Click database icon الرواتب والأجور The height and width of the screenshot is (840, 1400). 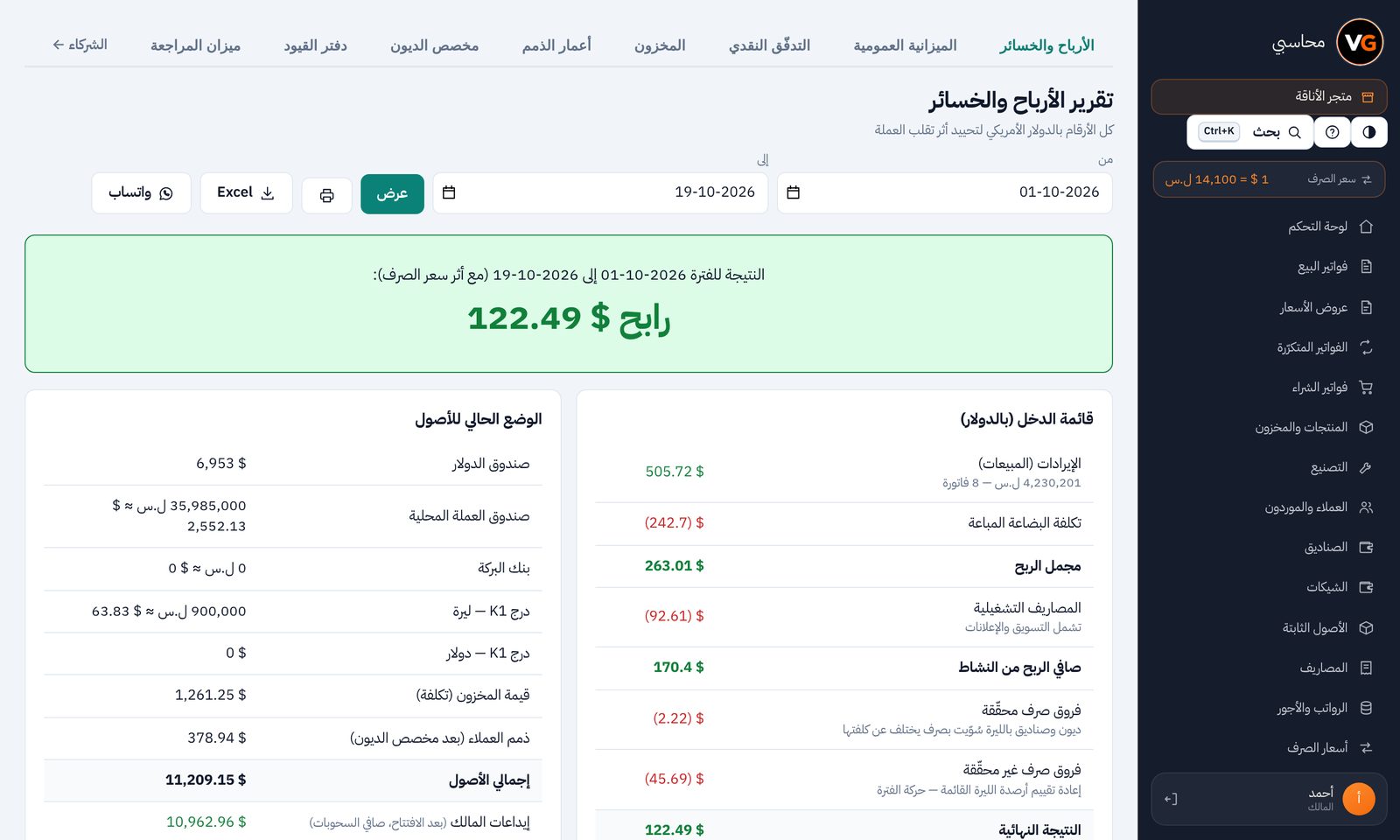1366,708
